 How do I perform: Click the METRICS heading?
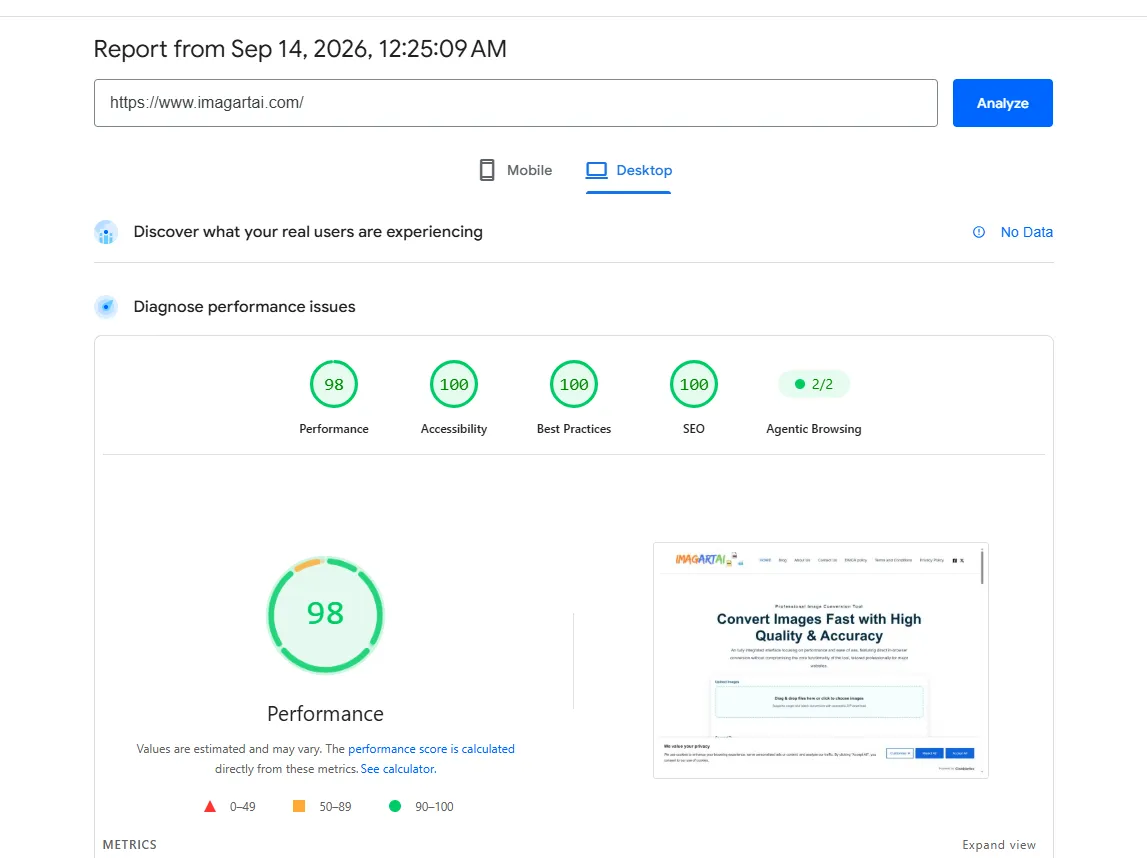click(x=129, y=845)
